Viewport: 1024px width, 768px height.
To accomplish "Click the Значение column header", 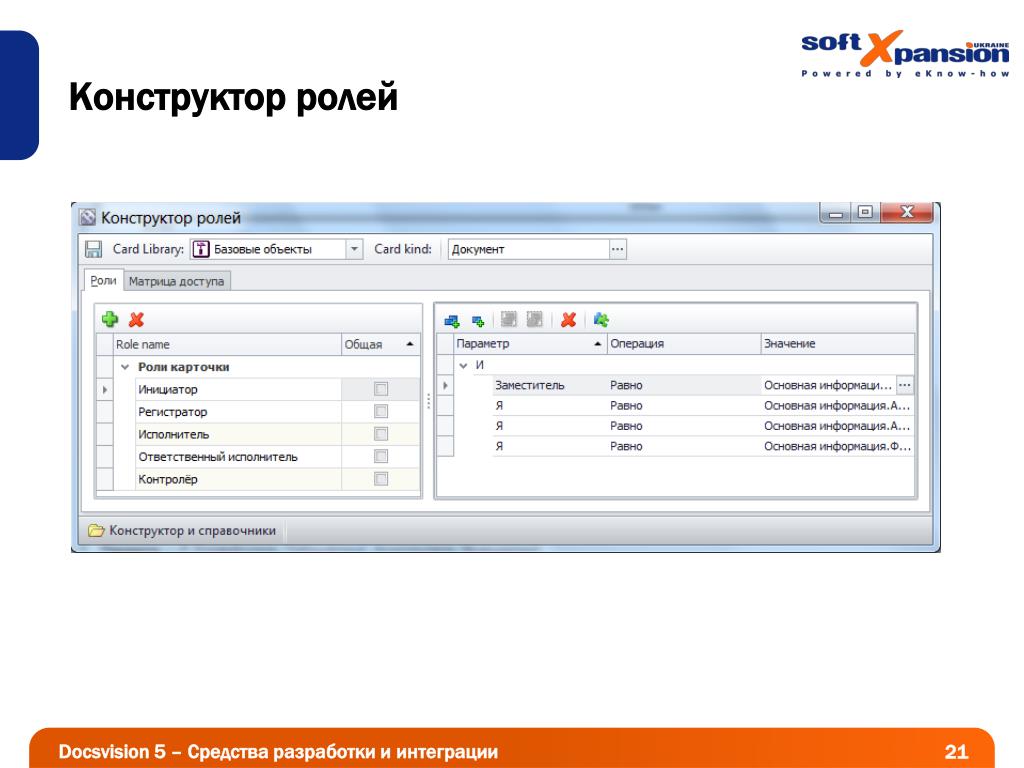I will (838, 344).
